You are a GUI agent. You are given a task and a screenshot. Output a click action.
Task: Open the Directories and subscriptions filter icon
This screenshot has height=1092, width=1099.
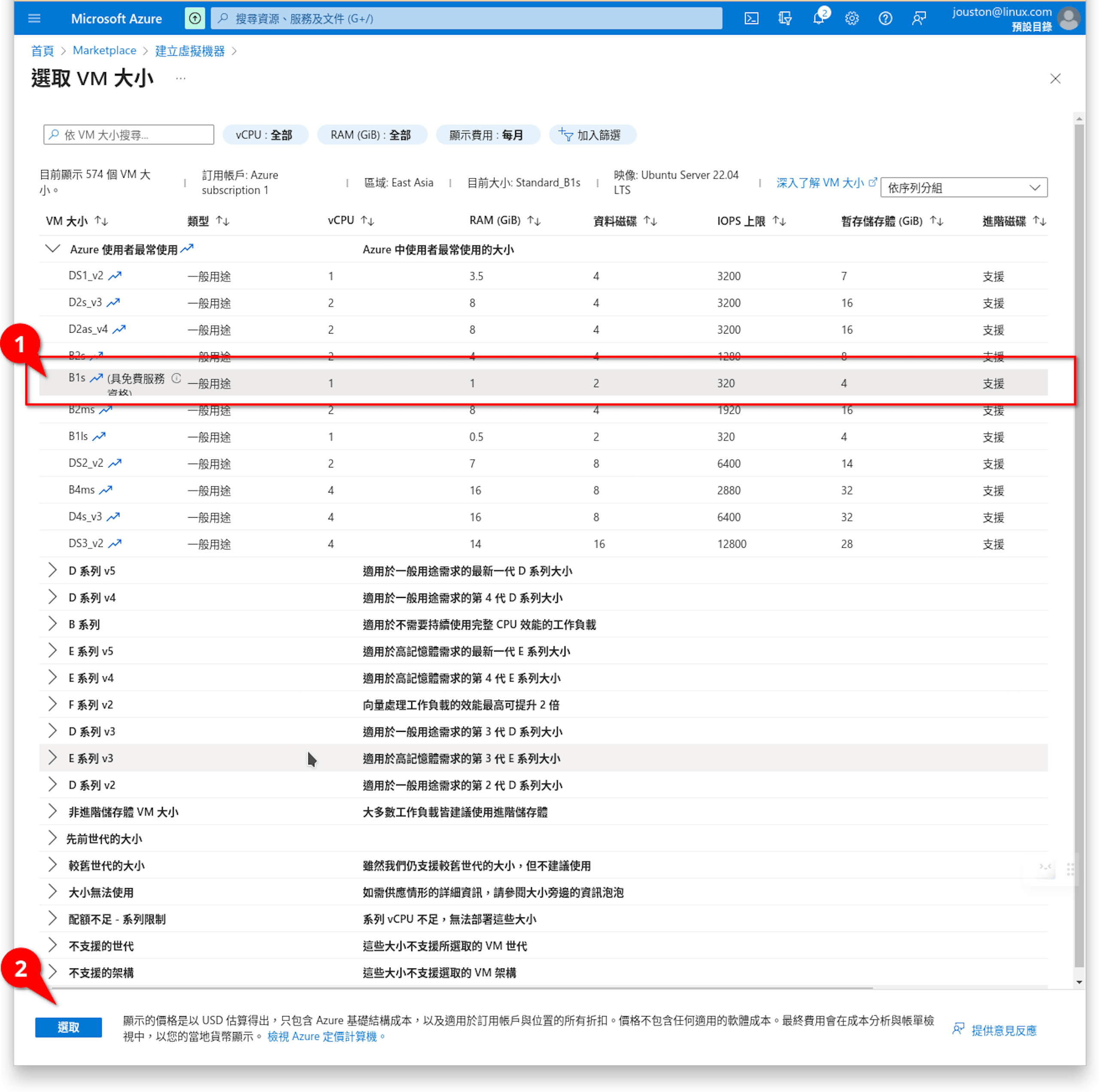click(785, 18)
